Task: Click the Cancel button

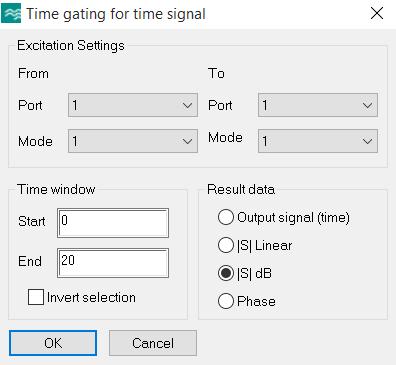Action: [x=153, y=343]
